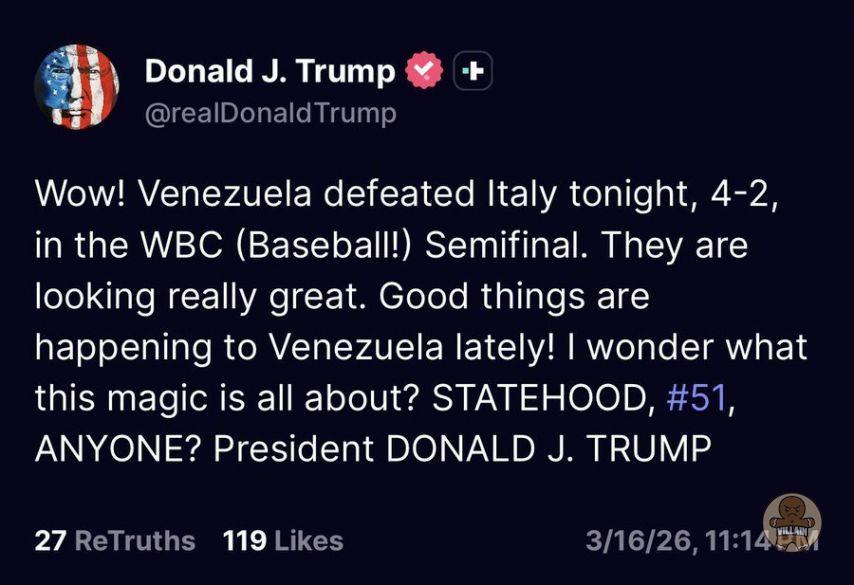Image resolution: width=854 pixels, height=585 pixels.
Task: Click the red verified badge icon
Action: pos(422,71)
